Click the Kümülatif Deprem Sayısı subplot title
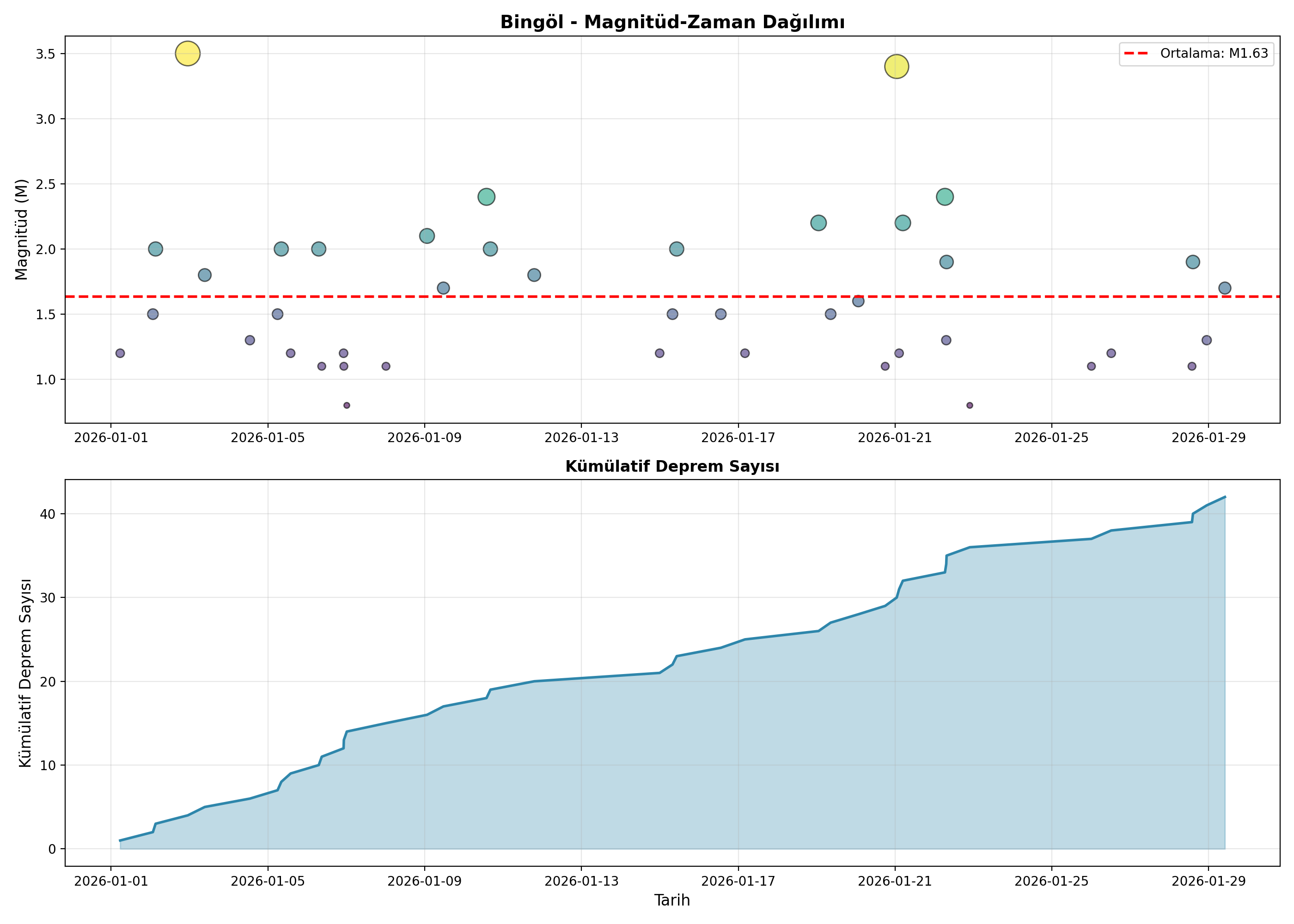Viewport: 1294px width, 924px height. 672,467
